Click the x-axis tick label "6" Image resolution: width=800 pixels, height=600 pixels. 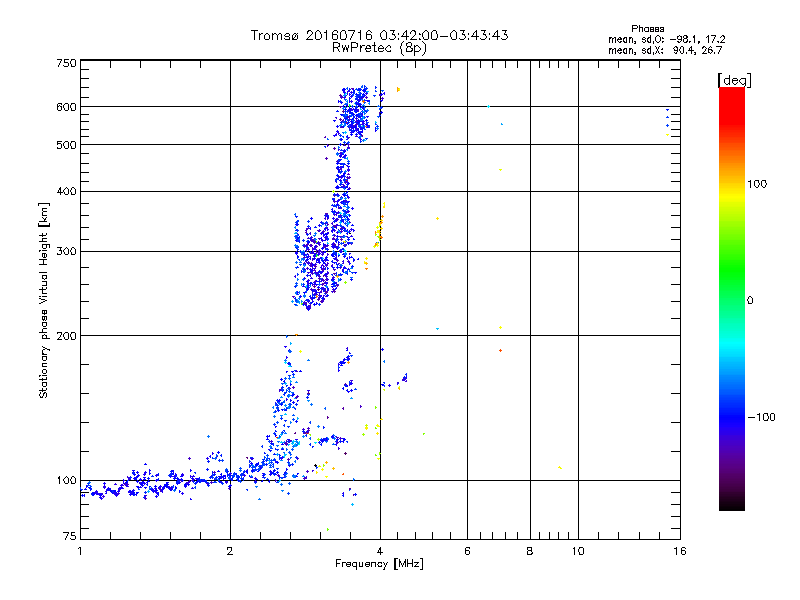[x=467, y=551]
